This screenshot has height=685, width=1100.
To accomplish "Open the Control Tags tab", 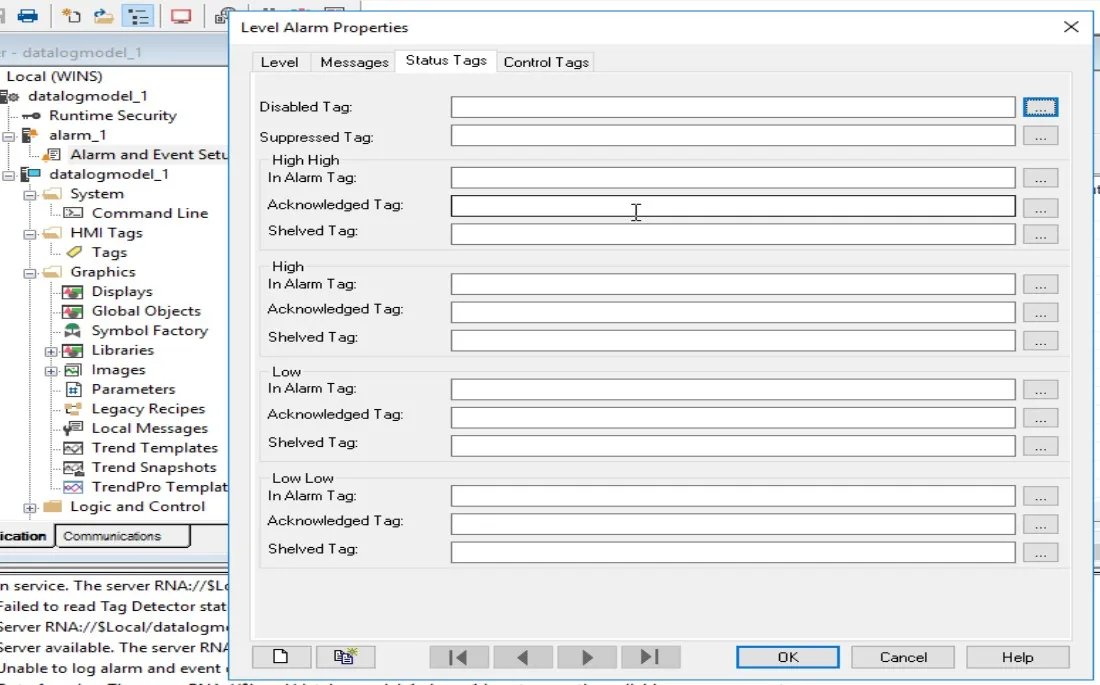I will (546, 62).
